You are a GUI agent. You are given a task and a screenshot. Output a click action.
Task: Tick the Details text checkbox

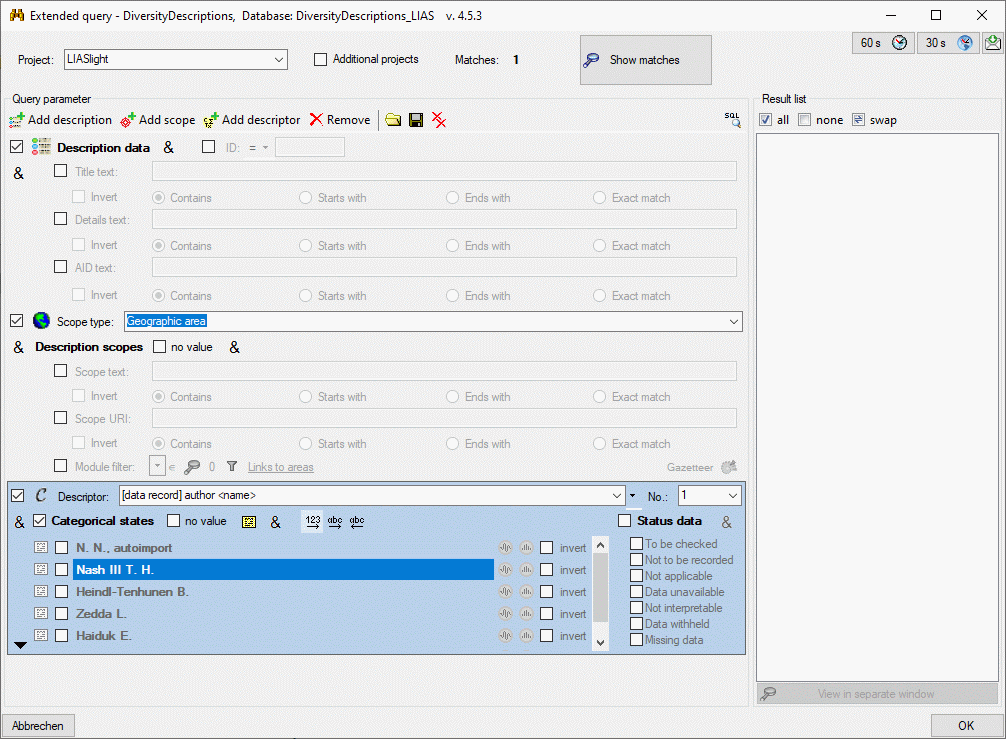click(x=60, y=219)
